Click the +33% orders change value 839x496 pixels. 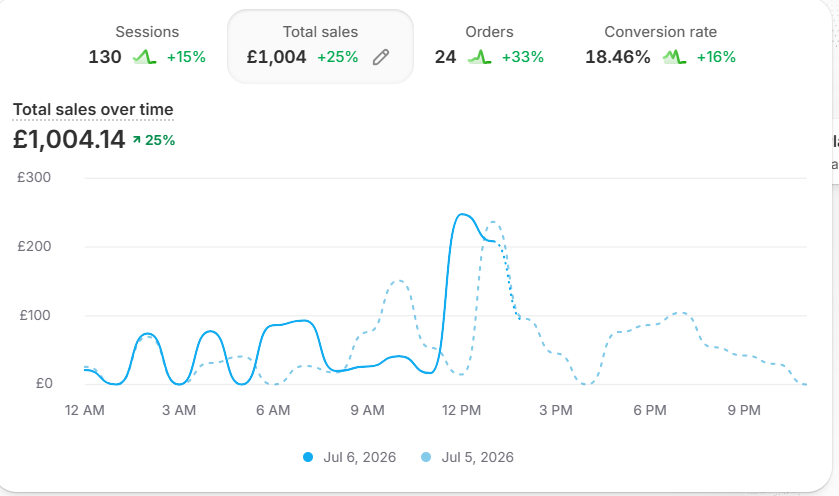523,57
